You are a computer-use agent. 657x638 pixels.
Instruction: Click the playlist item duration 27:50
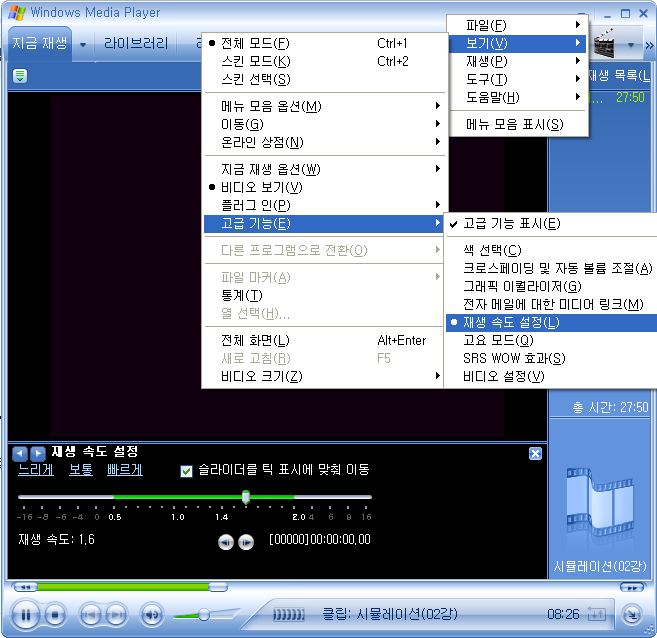(630, 98)
